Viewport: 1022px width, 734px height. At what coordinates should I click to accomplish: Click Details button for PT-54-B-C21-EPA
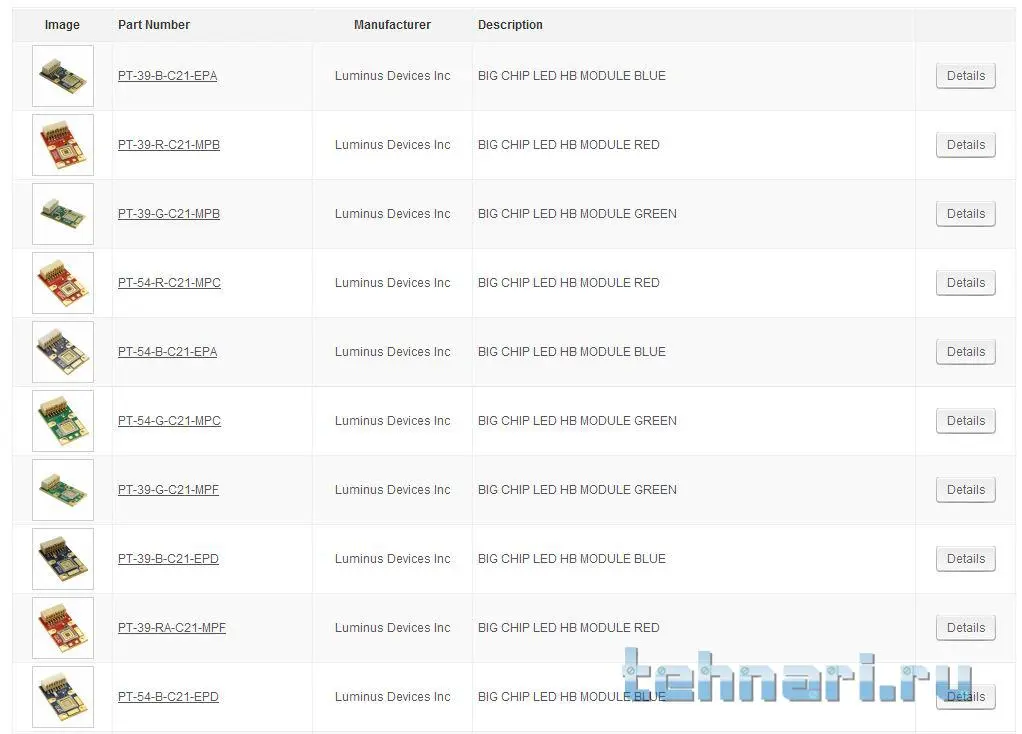pos(965,352)
